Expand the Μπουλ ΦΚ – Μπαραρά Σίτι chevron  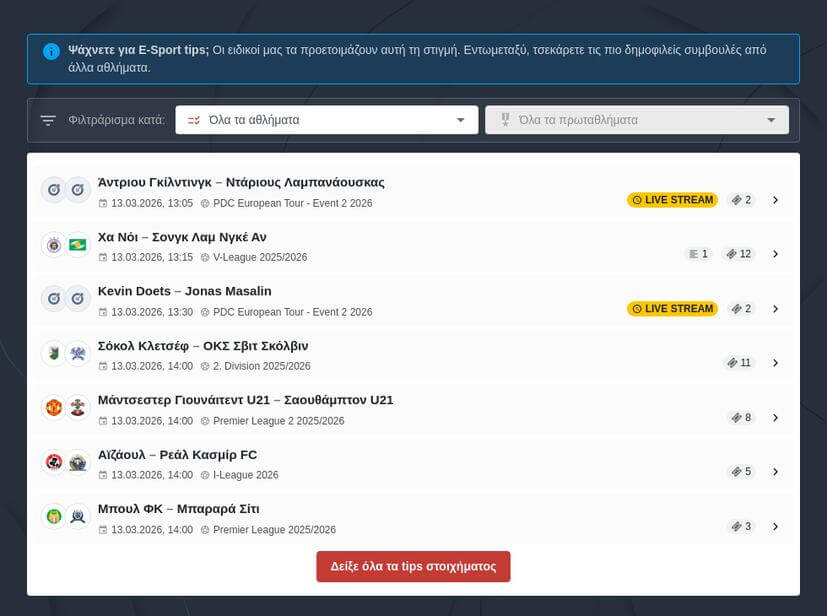[775, 526]
